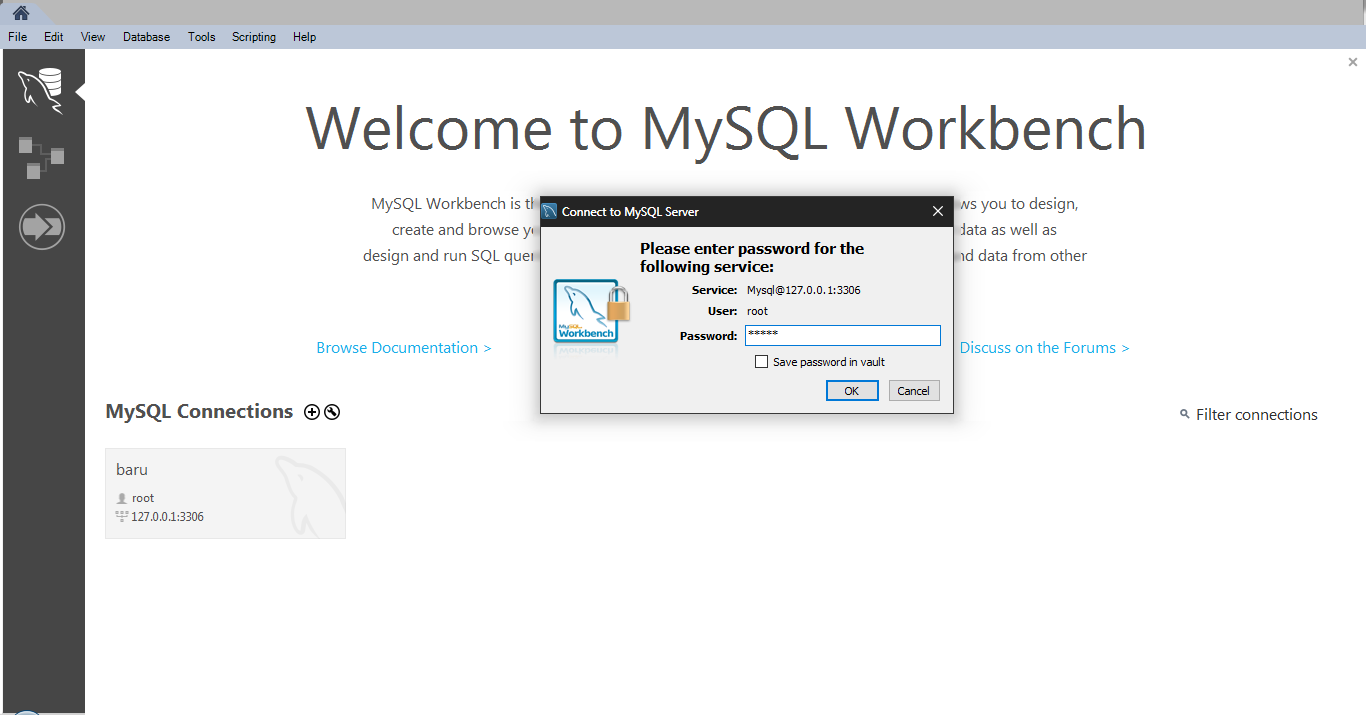This screenshot has width=1366, height=715.
Task: Focus the Password input field
Action: click(843, 336)
